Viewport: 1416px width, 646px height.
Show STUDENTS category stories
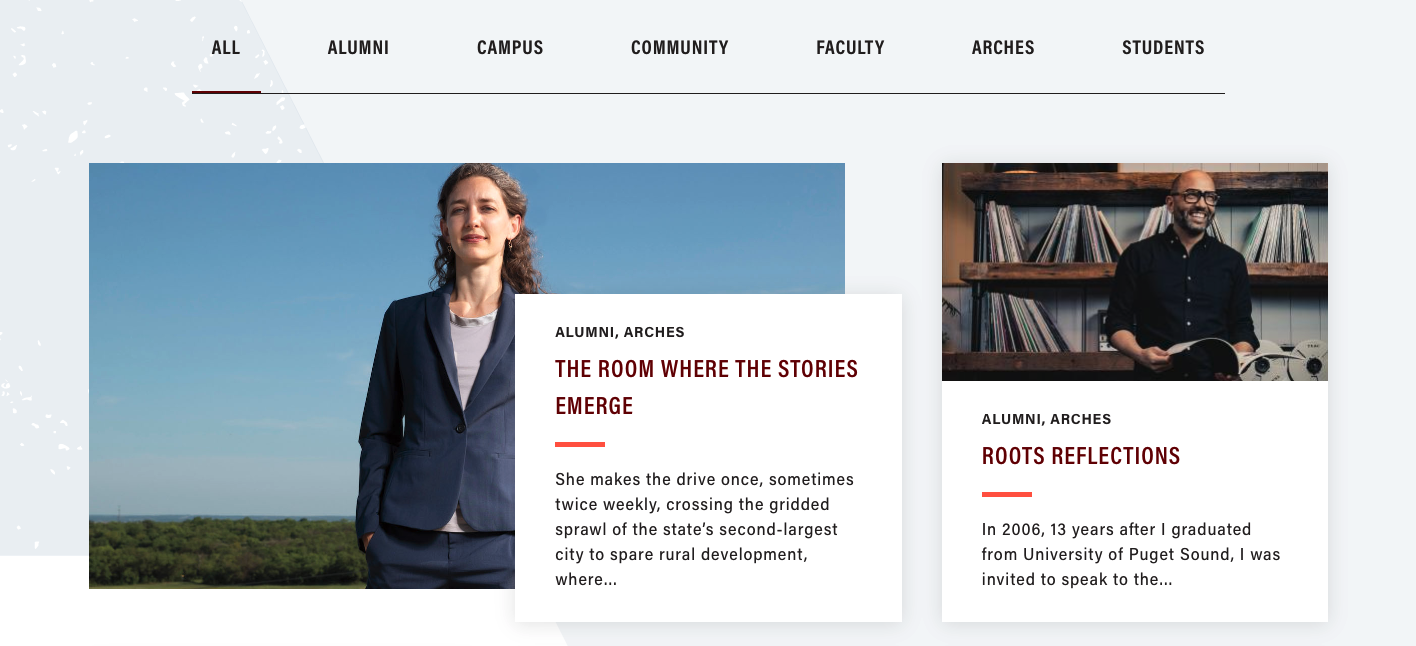(1163, 47)
